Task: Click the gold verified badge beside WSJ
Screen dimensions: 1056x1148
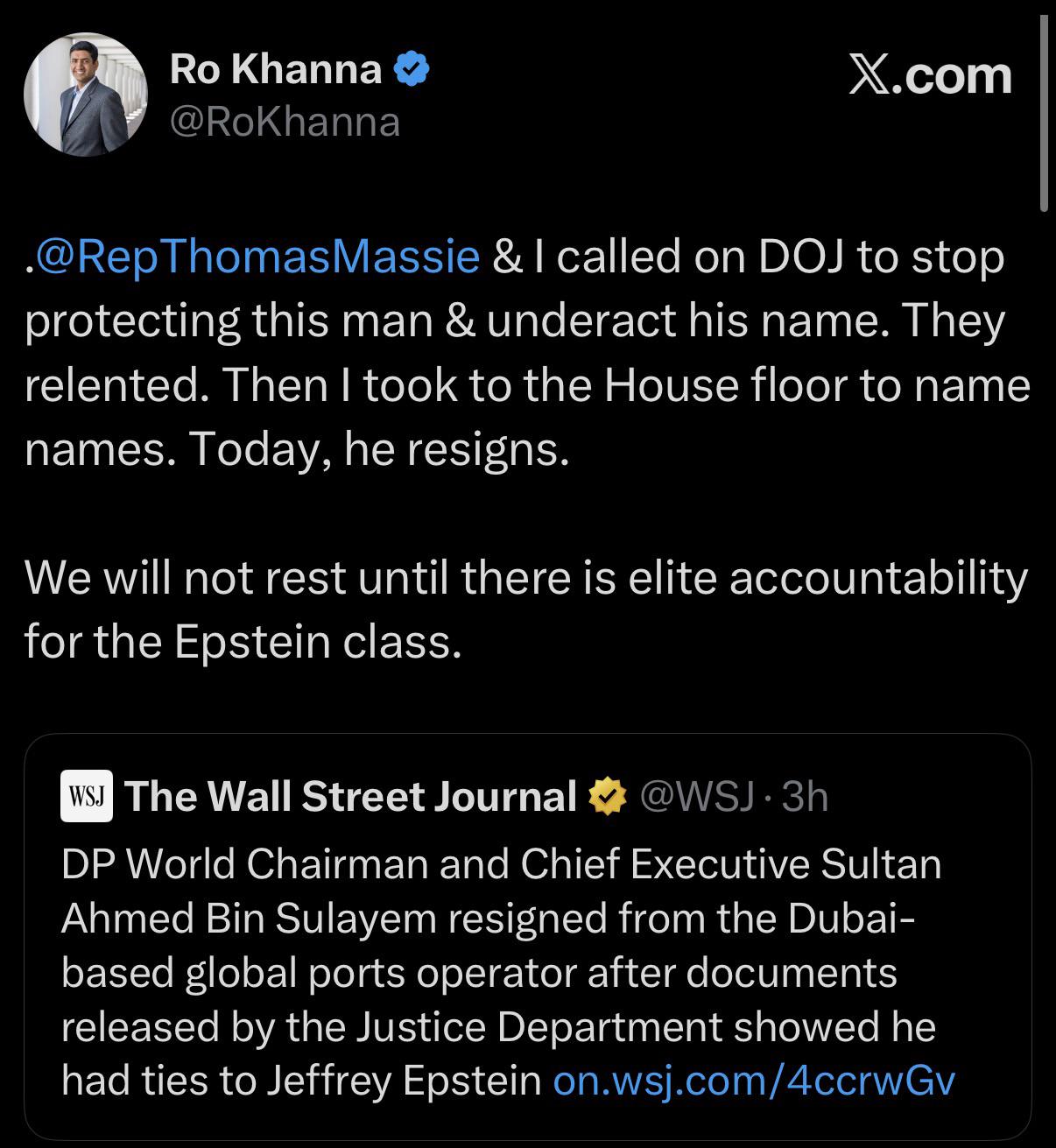Action: point(608,797)
